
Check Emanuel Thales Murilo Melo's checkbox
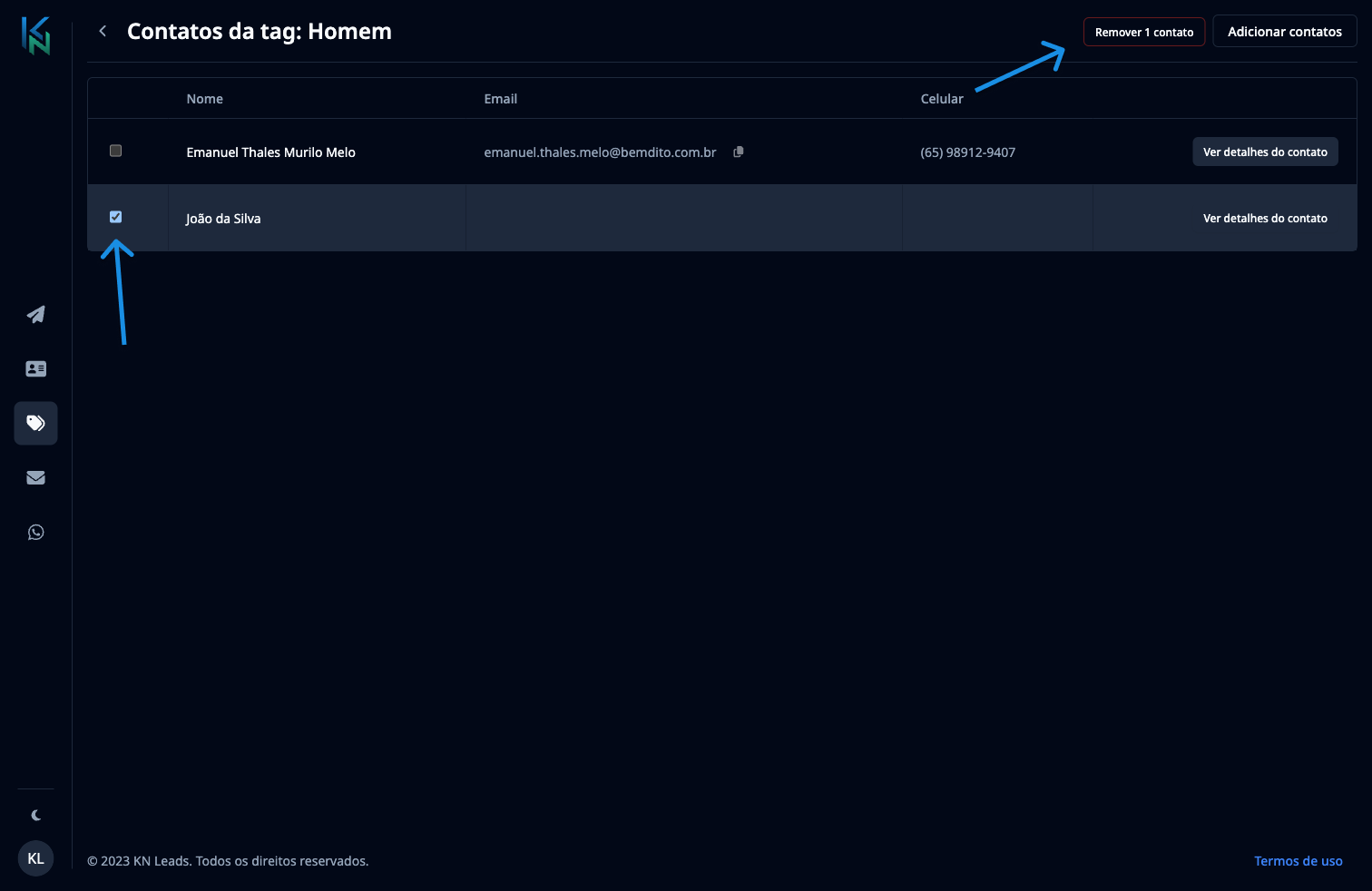[x=115, y=151]
